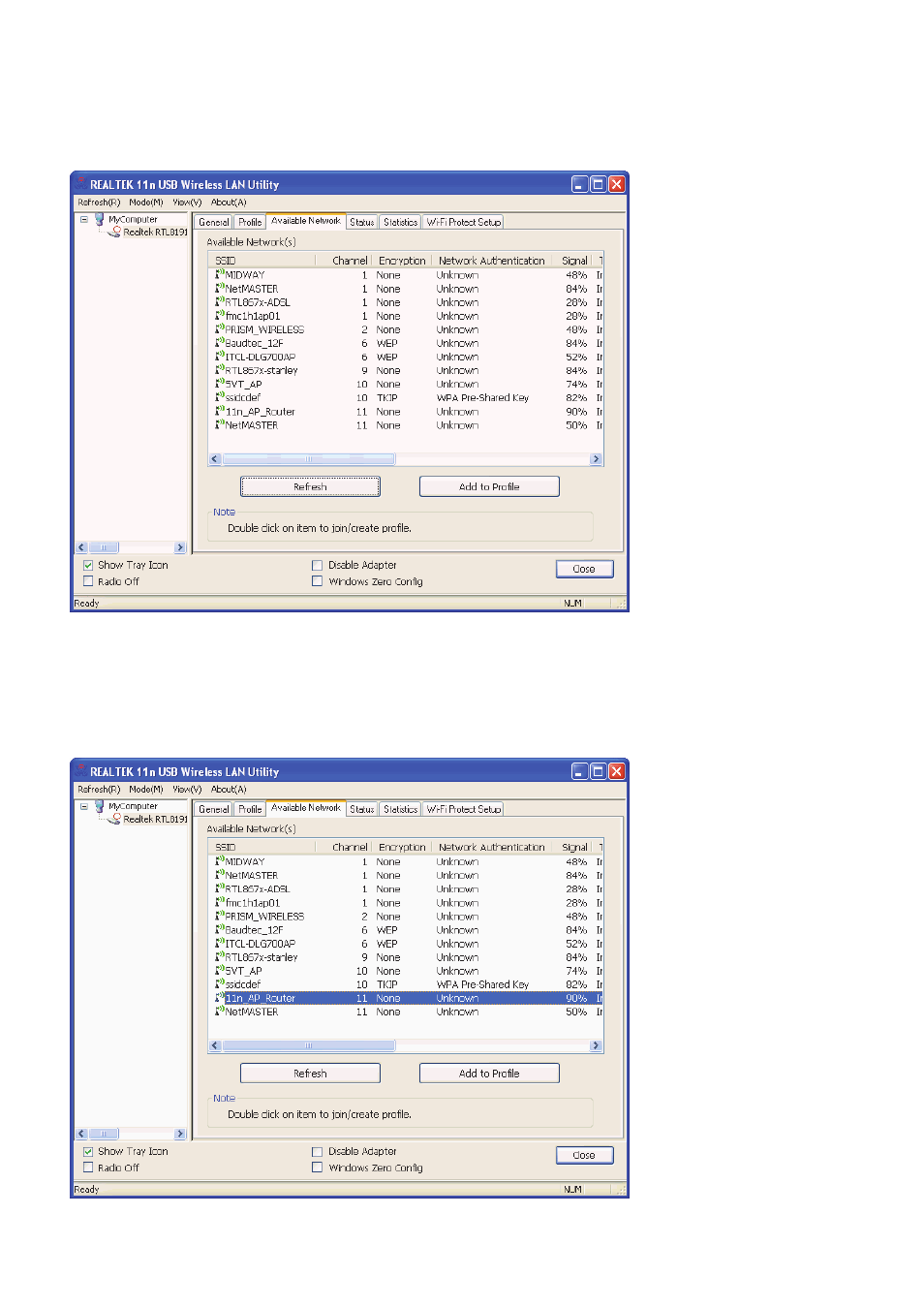This screenshot has height=1308, width=924.
Task: Uncheck Show Tray Icon in lower window
Action: pos(88,1151)
